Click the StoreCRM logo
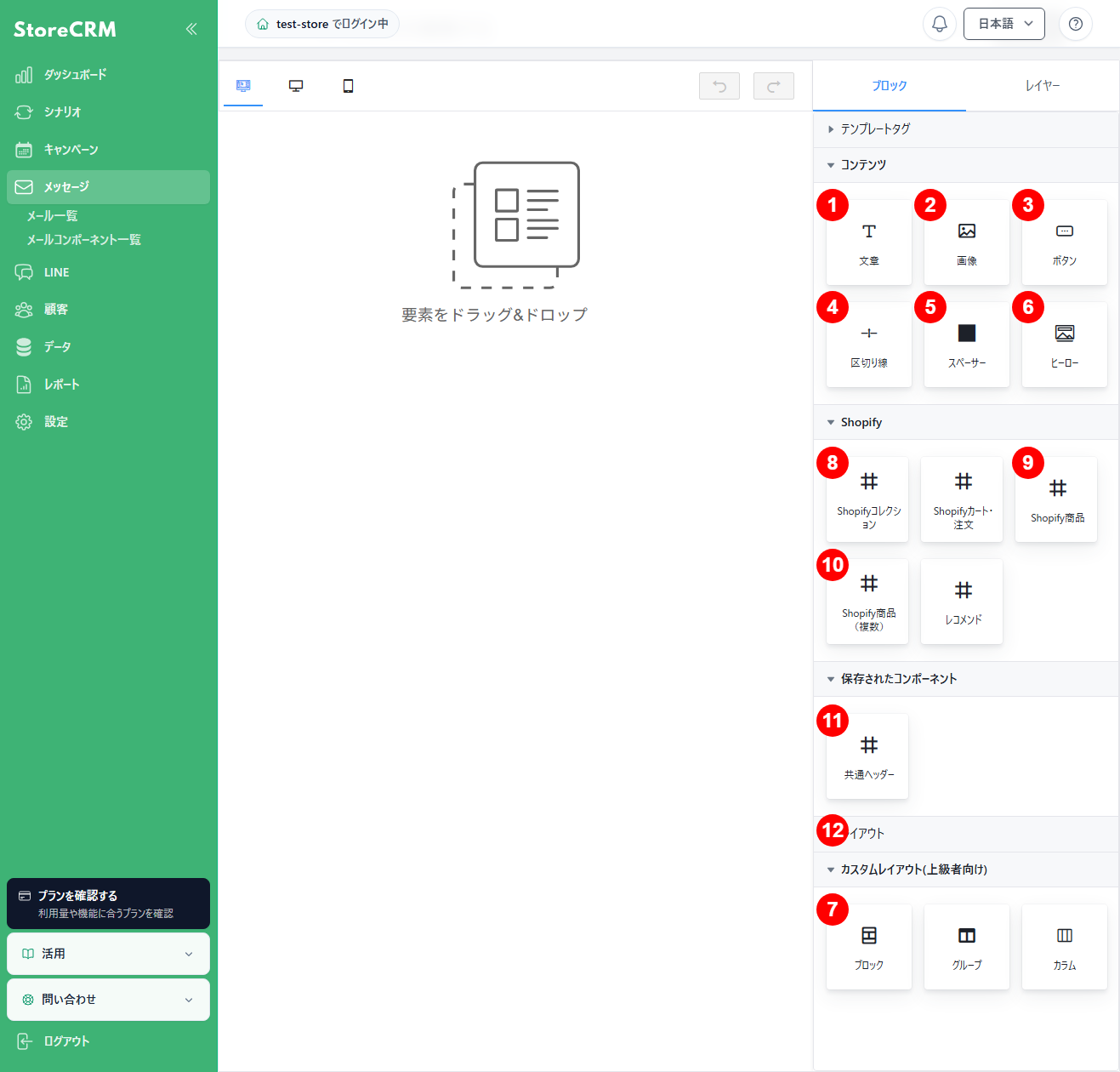1120x1072 pixels. 65,30
